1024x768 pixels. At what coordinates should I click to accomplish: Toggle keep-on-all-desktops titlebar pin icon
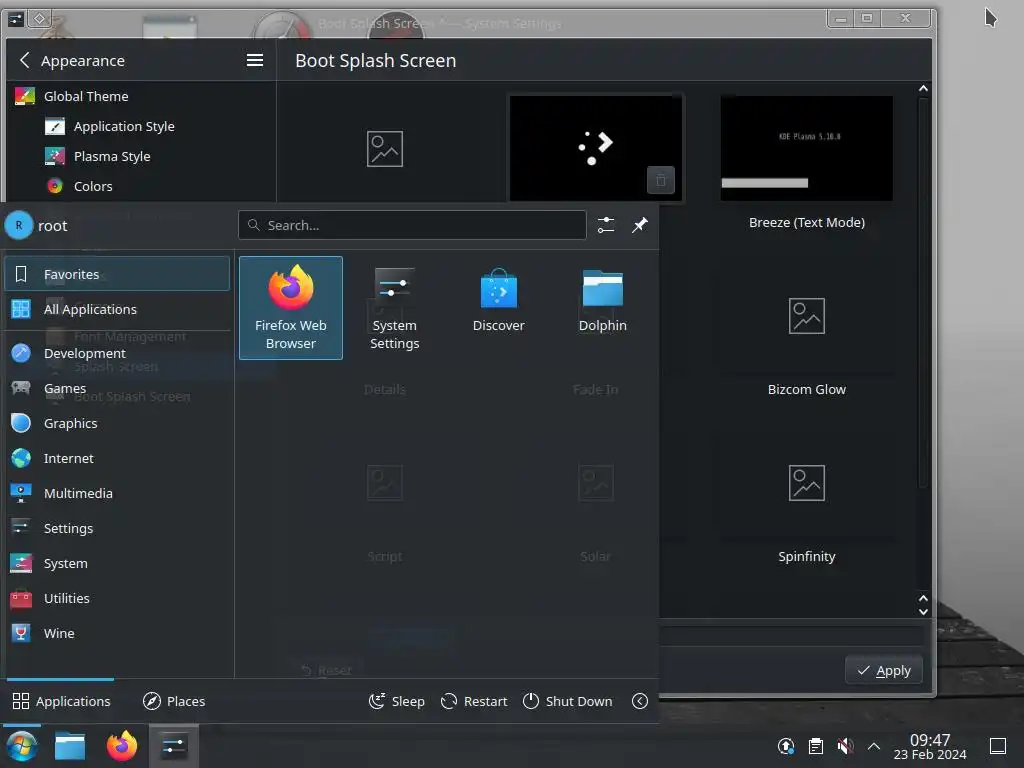(39, 18)
